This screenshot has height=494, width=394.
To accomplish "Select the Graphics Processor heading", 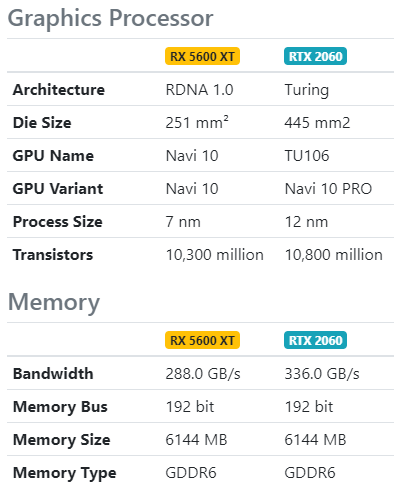I will tap(110, 18).
